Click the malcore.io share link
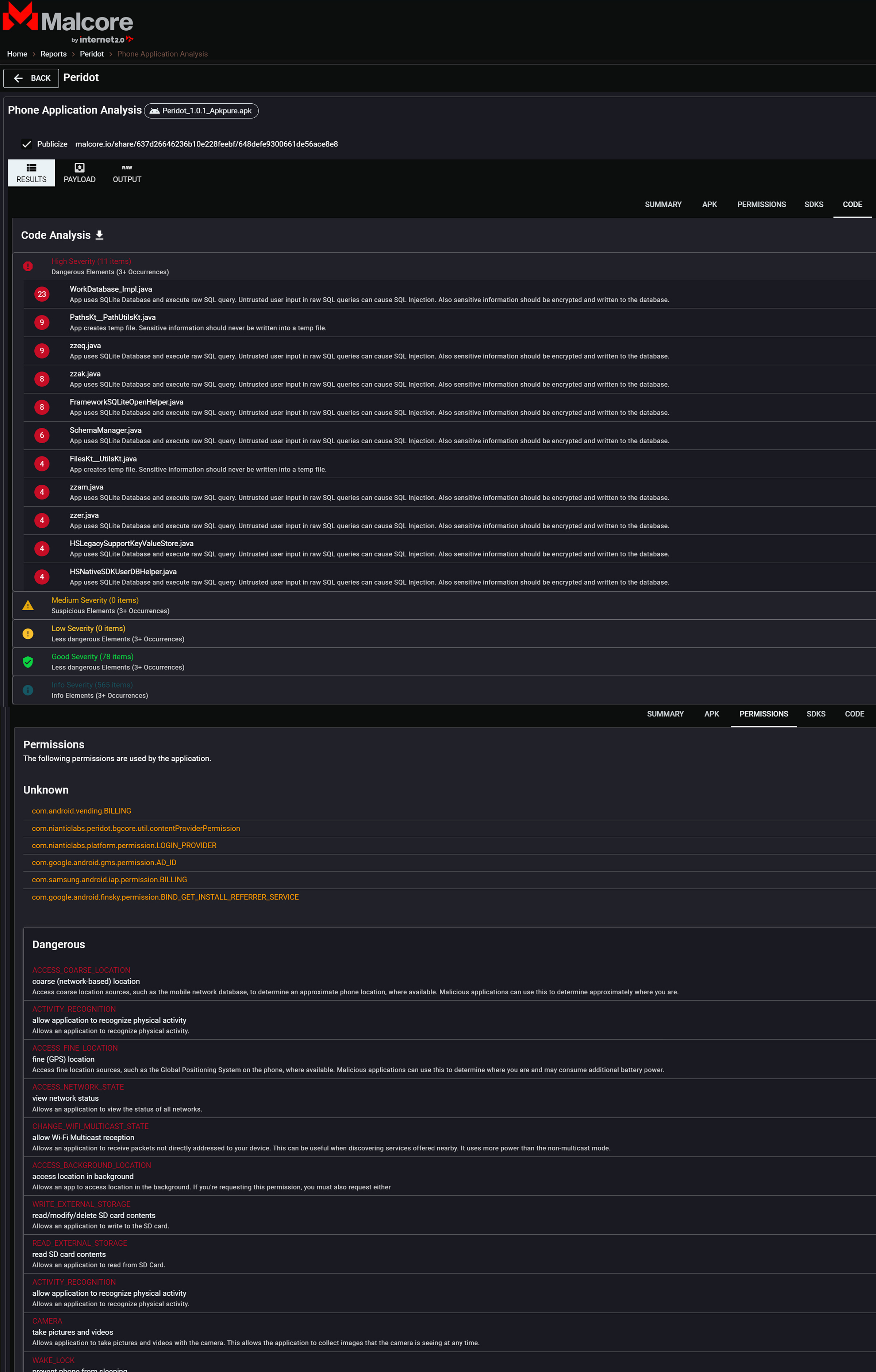Viewport: 876px width, 1372px height. (x=206, y=144)
